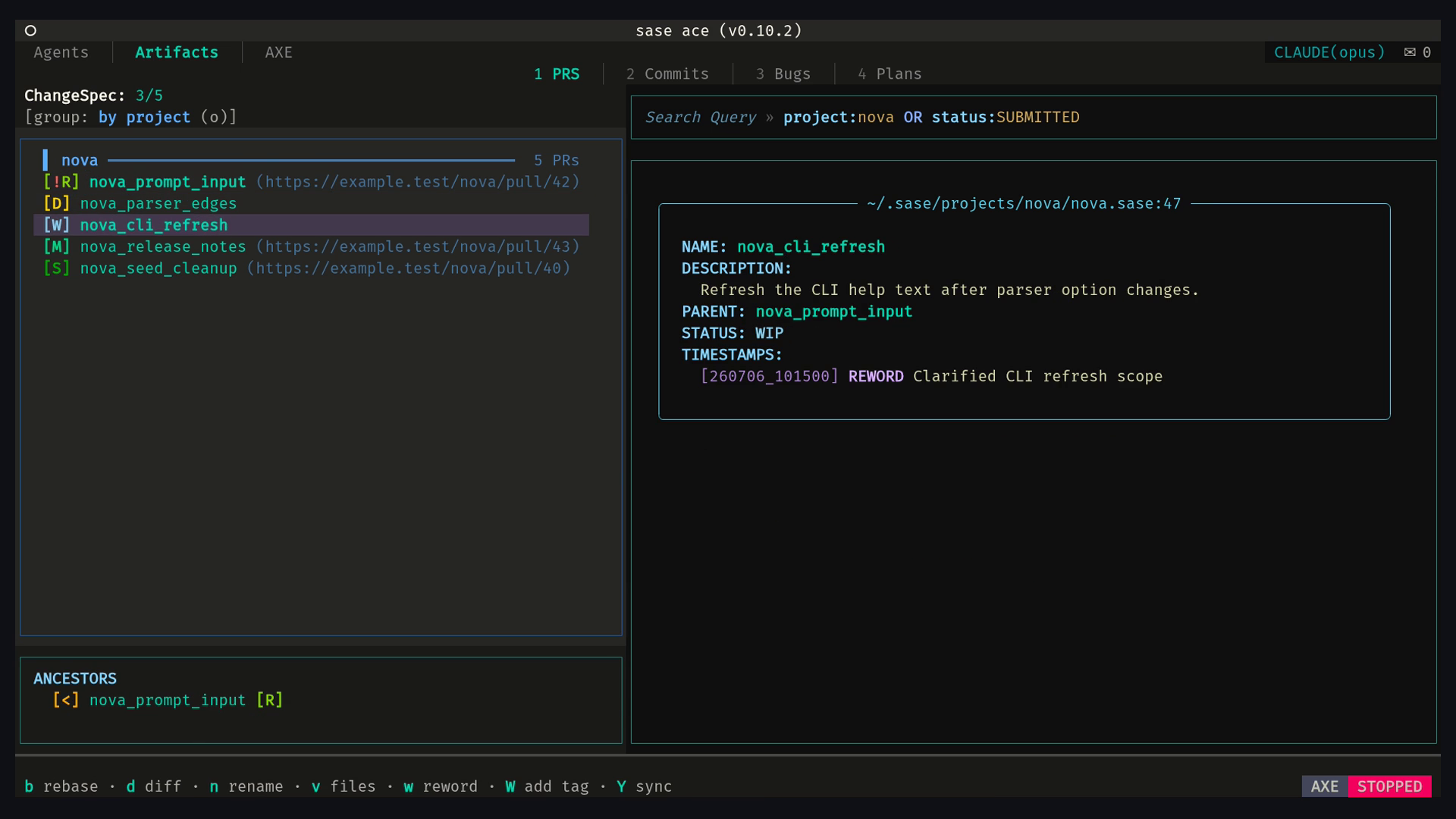Image resolution: width=1456 pixels, height=819 pixels.
Task: Trigger the v files shortcut
Action: (344, 787)
